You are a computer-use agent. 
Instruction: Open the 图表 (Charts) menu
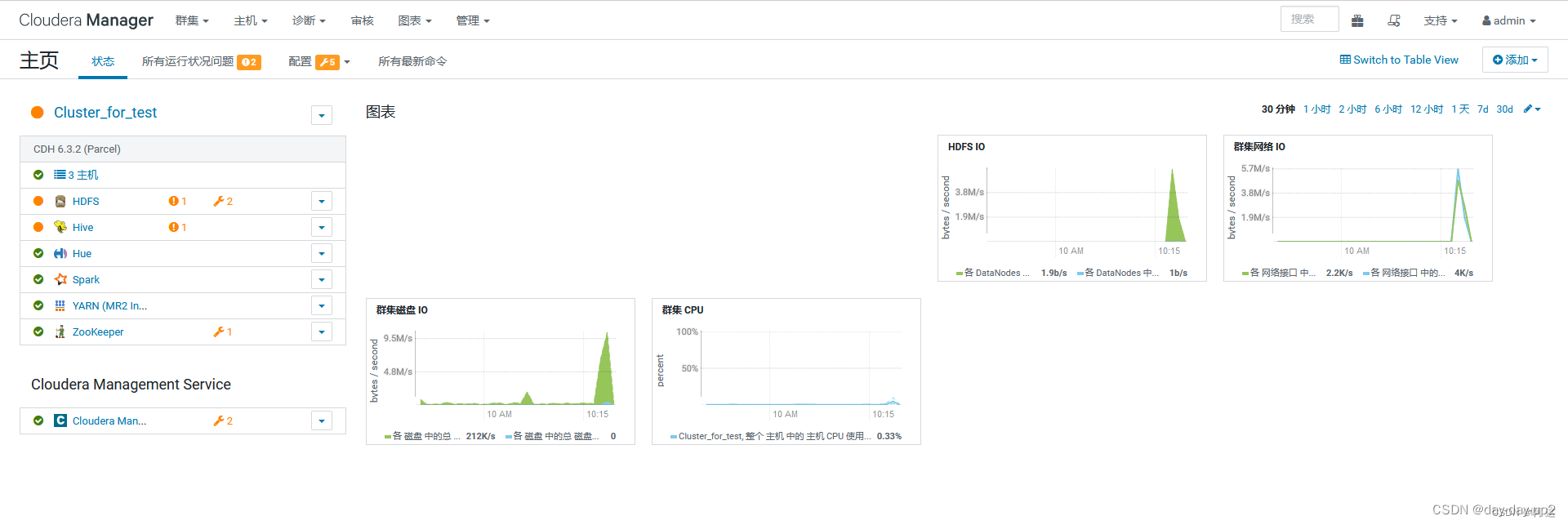(415, 20)
